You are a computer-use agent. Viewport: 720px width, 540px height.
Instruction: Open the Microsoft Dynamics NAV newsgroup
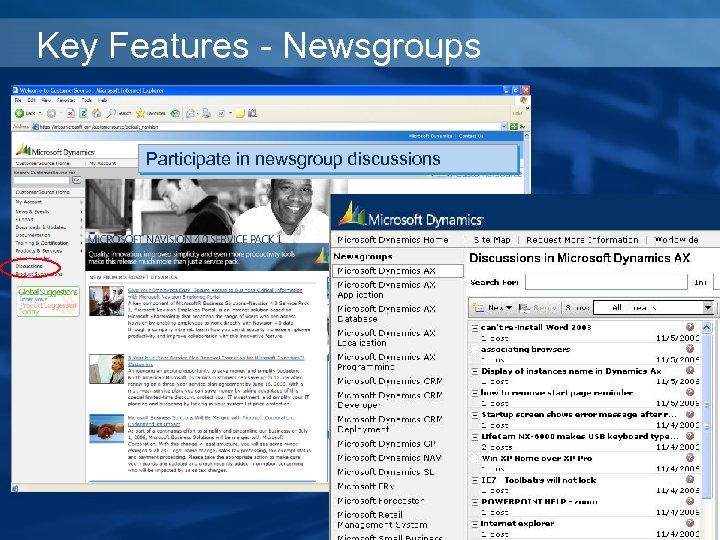coord(389,458)
